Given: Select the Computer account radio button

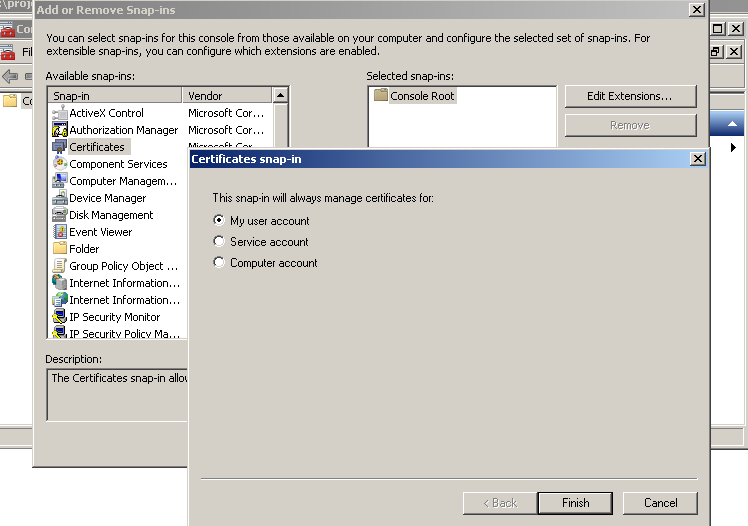Looking at the screenshot, I should (220, 263).
